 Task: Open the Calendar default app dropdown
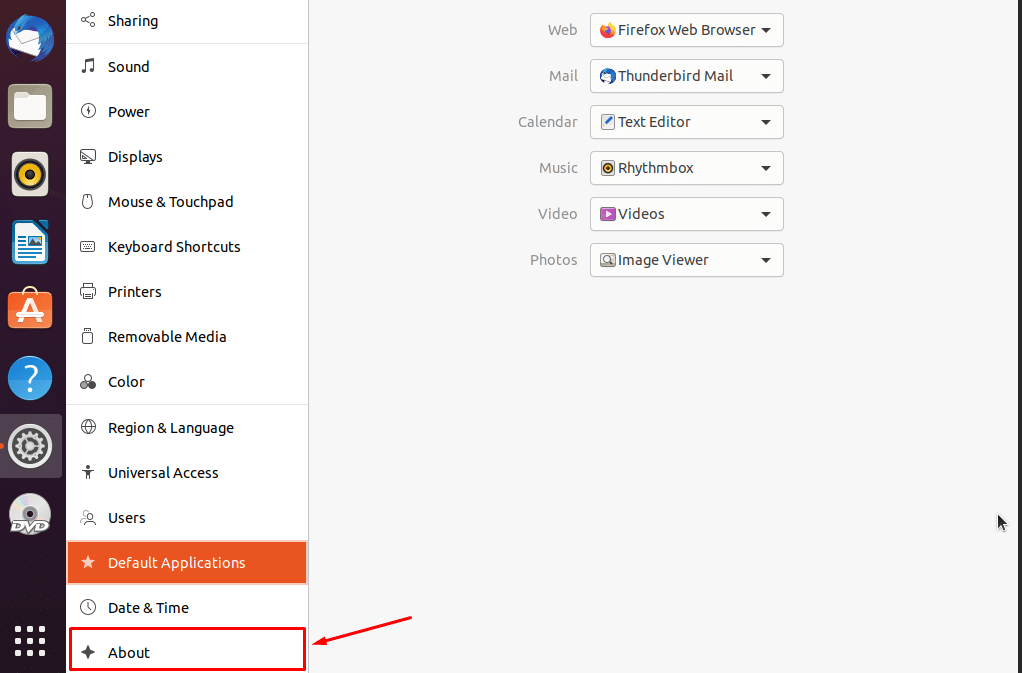click(686, 122)
